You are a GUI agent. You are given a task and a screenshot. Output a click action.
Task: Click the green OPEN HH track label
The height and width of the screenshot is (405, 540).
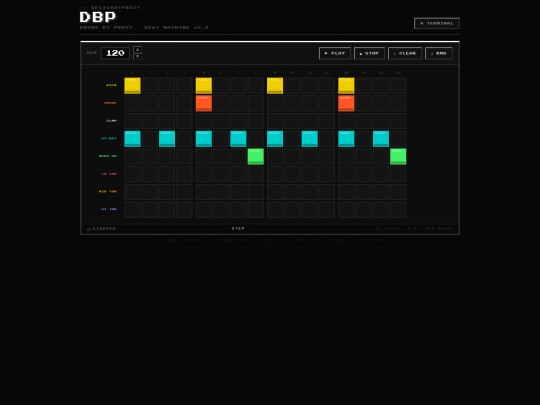(108, 156)
